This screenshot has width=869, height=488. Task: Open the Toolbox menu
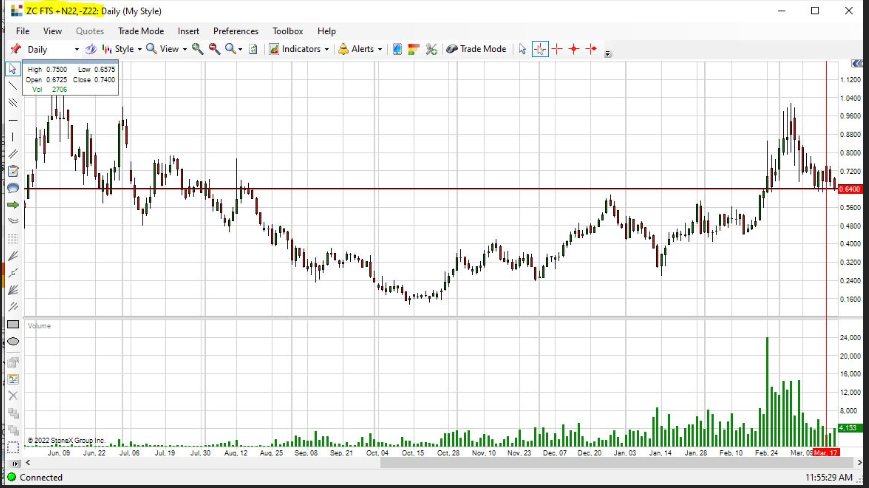pos(288,31)
